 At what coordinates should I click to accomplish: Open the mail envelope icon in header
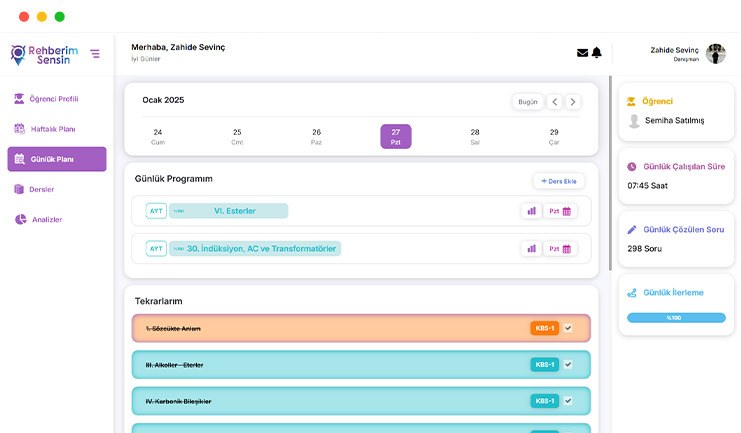582,53
